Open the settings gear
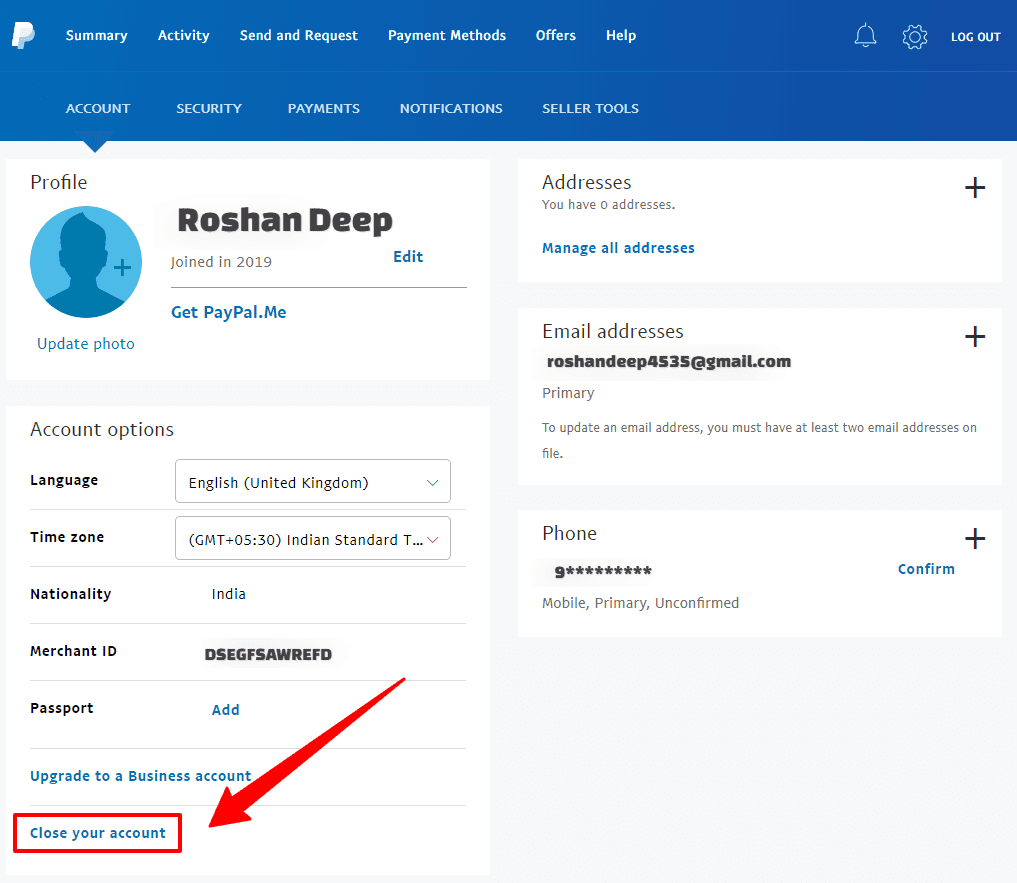Screen dimensions: 1017x883 pos(913,35)
